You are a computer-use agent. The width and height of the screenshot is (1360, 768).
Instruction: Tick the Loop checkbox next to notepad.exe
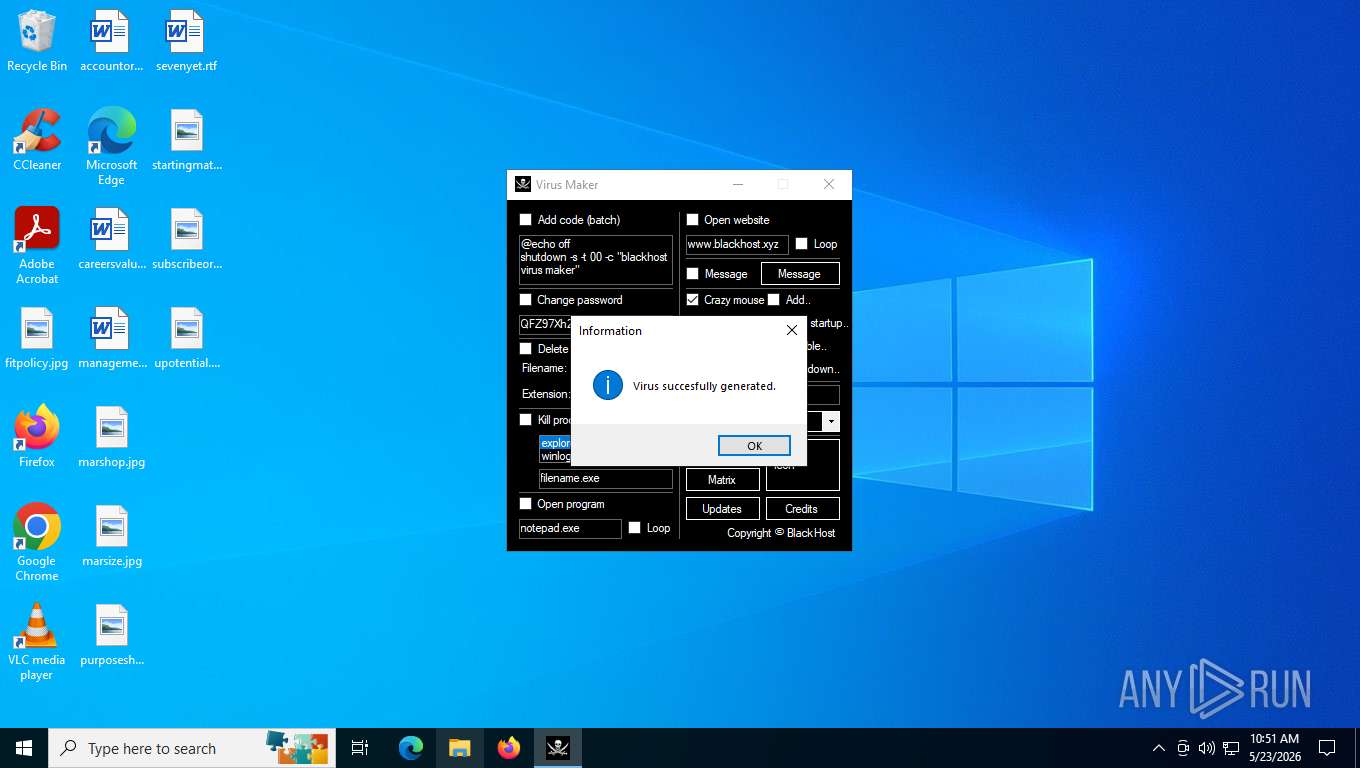[634, 528]
